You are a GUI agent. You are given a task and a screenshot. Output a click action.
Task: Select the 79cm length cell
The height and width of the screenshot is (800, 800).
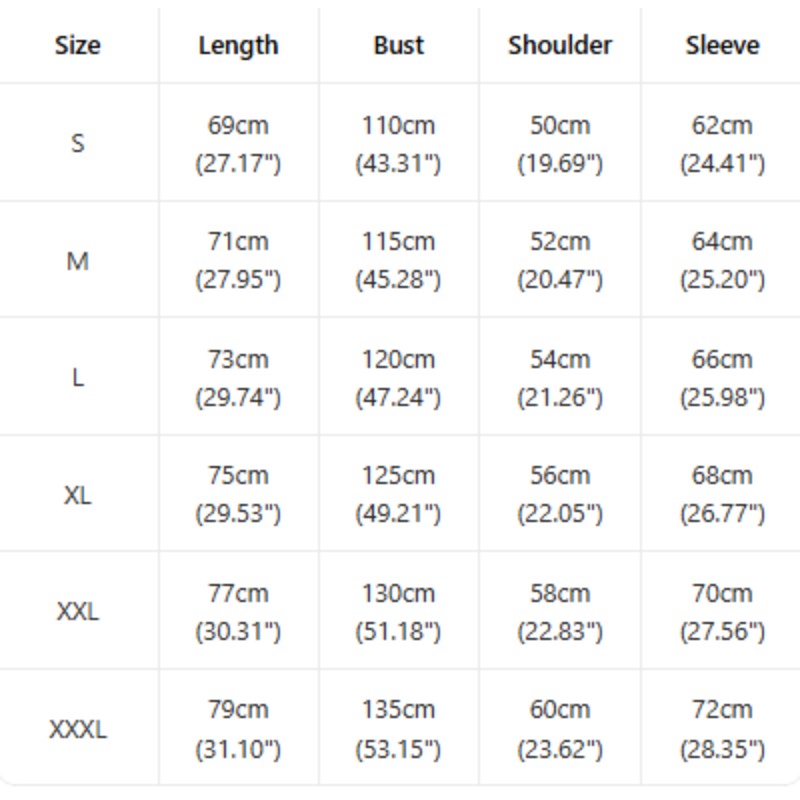point(238,729)
